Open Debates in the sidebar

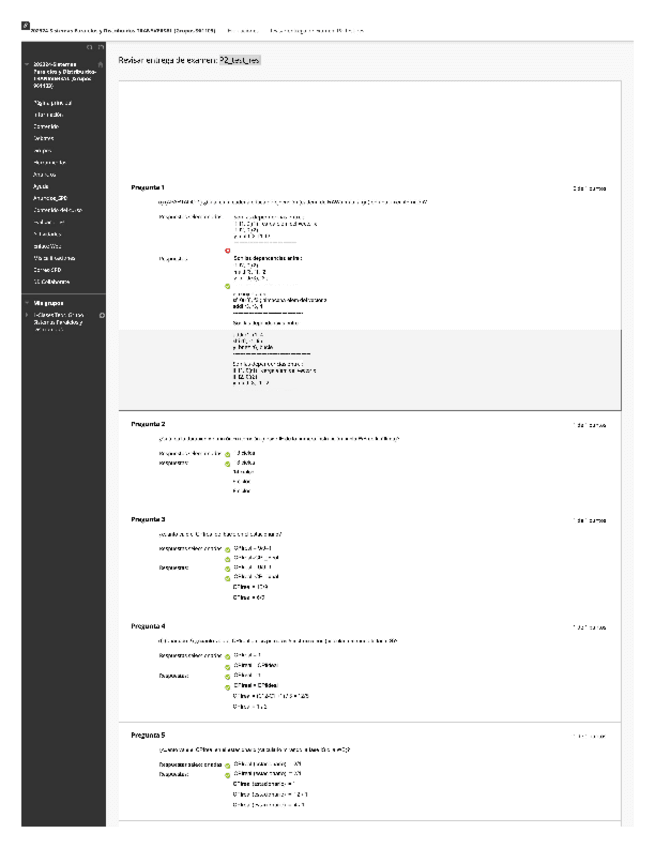(x=44, y=138)
